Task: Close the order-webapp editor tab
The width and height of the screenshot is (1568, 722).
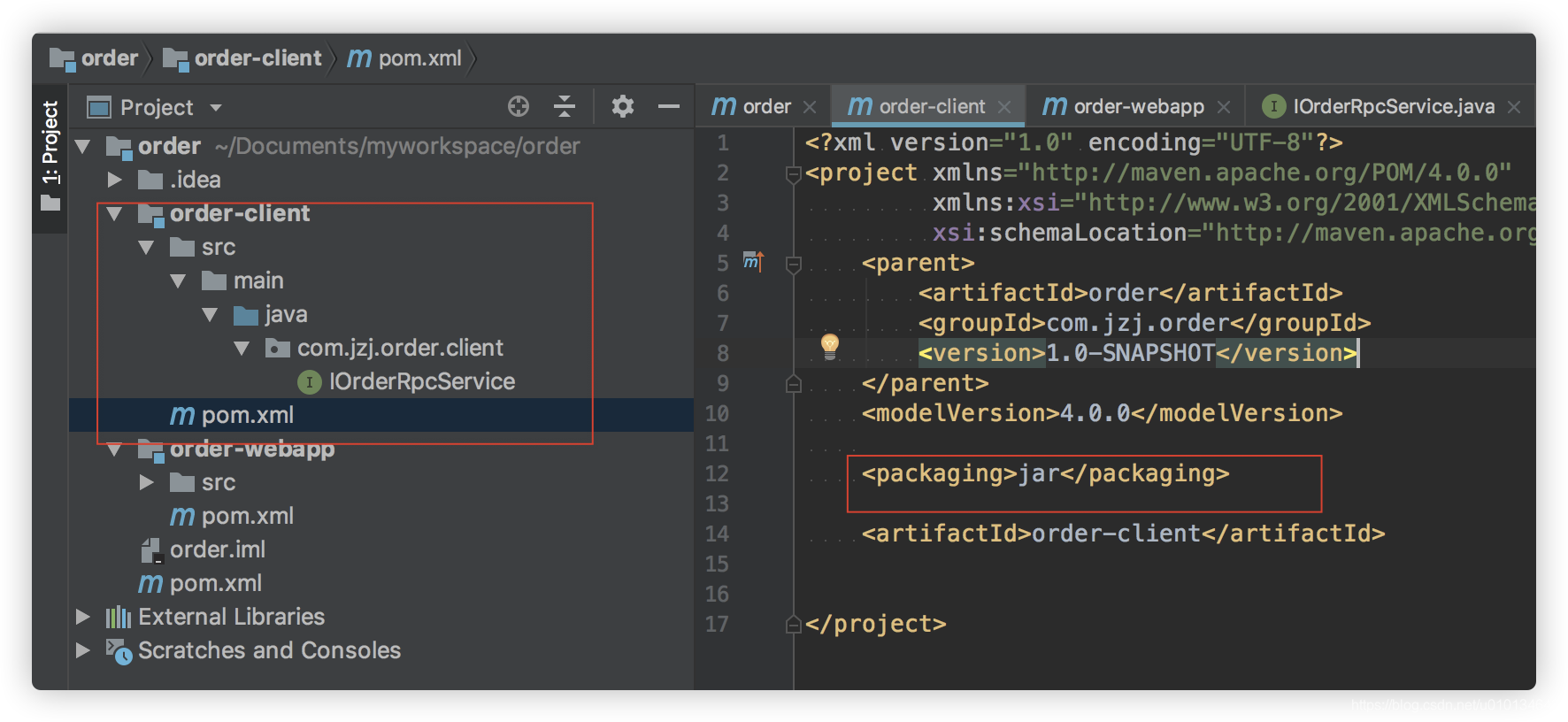Action: pos(1224,107)
